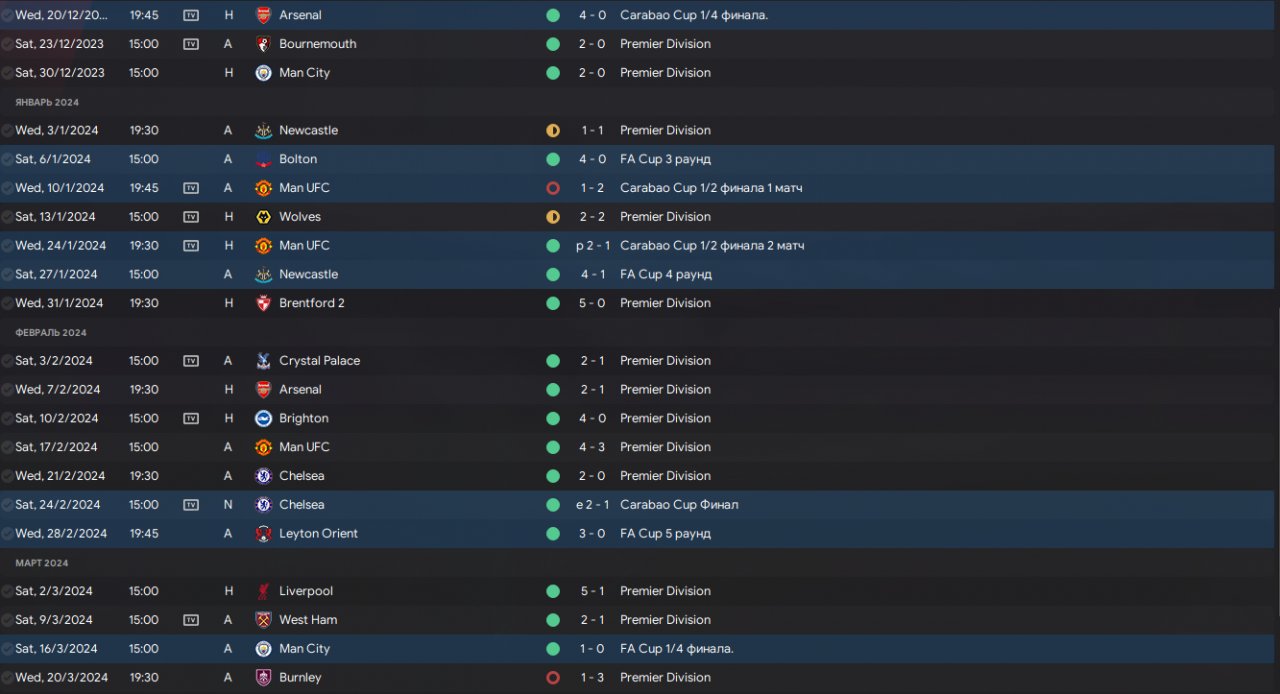Open the 4 - 3 result versus Man UFC
1280x694 pixels.
coord(591,447)
